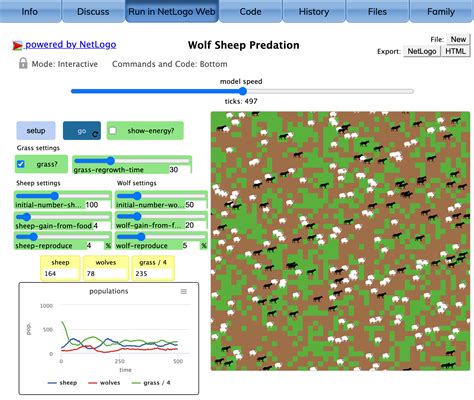Viewport: 474px width, 400px height.
Task: Expand Commands and Code: Bottom option
Action: (170, 64)
